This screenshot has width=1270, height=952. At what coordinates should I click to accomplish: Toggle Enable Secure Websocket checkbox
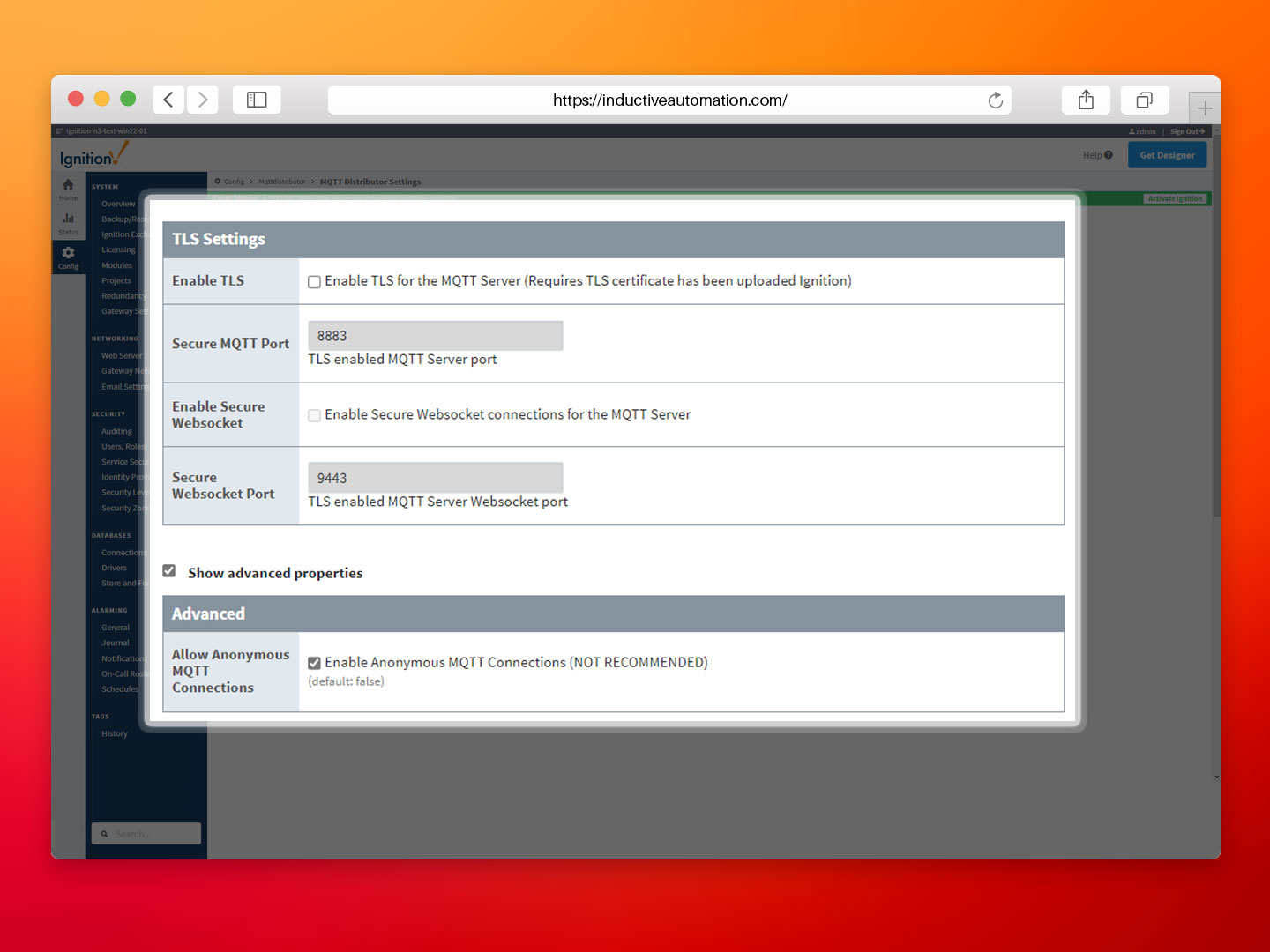[x=314, y=415]
